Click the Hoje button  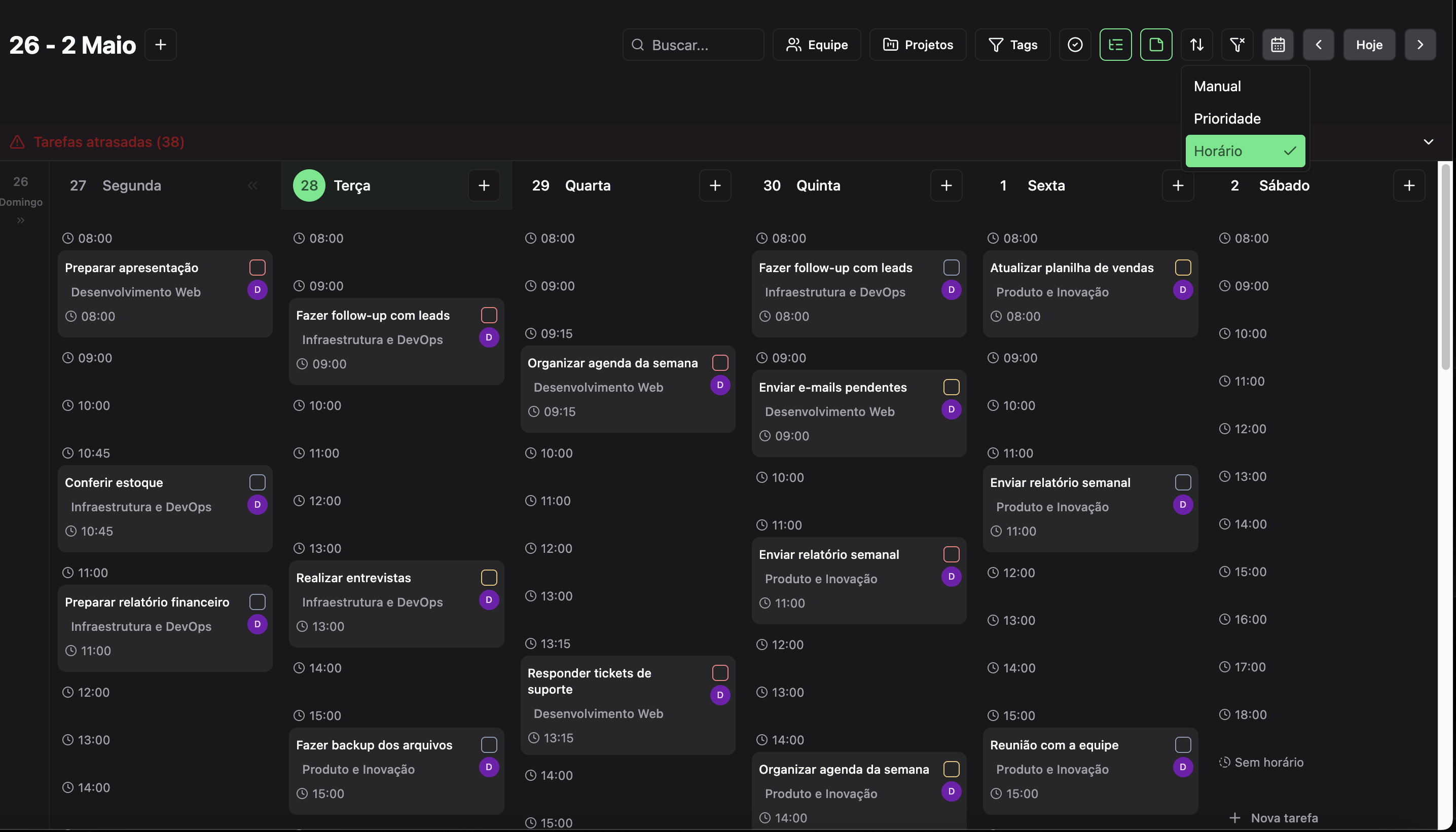click(1368, 45)
